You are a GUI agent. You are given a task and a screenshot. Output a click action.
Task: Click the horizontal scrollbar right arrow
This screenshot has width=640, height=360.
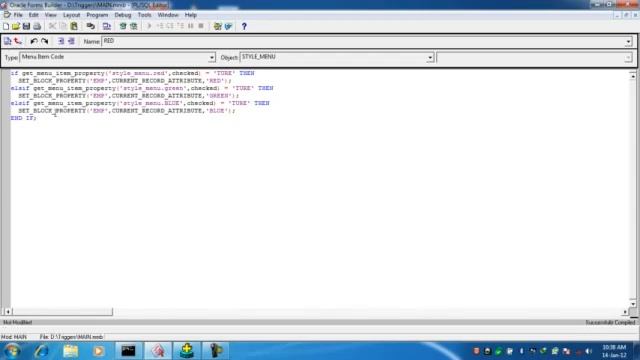point(625,312)
